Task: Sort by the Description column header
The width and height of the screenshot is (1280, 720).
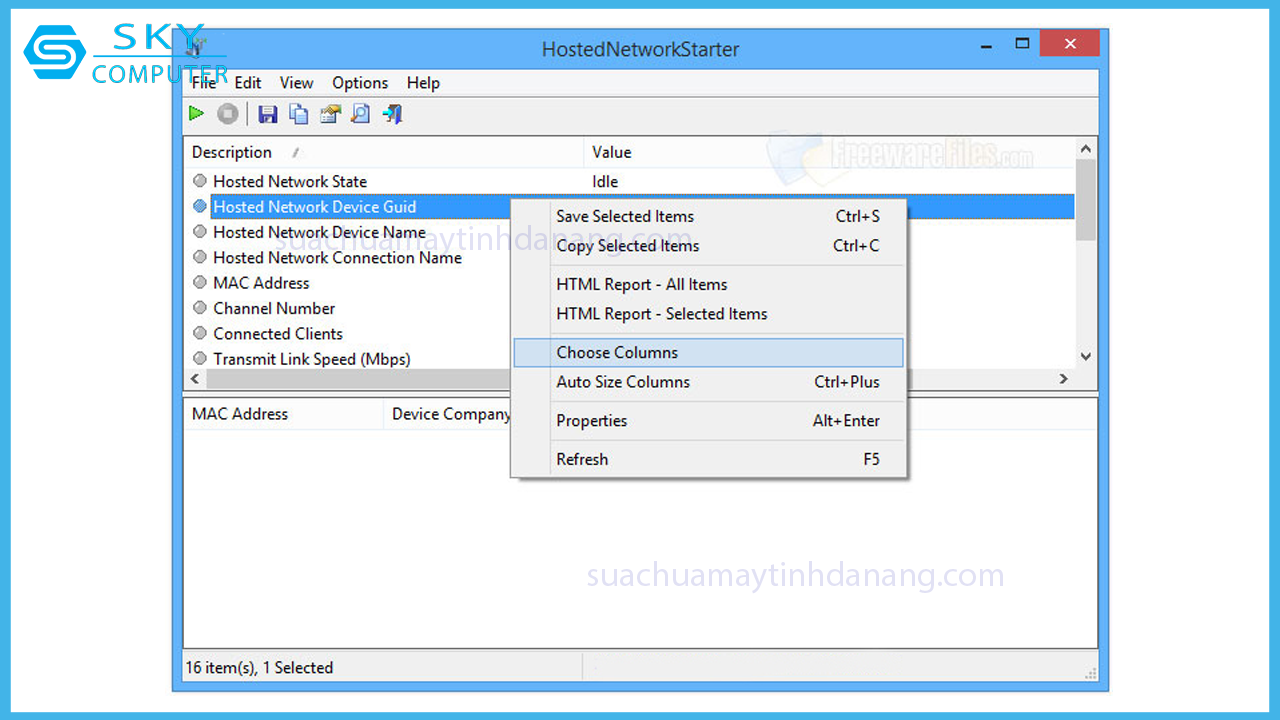Action: [x=232, y=152]
